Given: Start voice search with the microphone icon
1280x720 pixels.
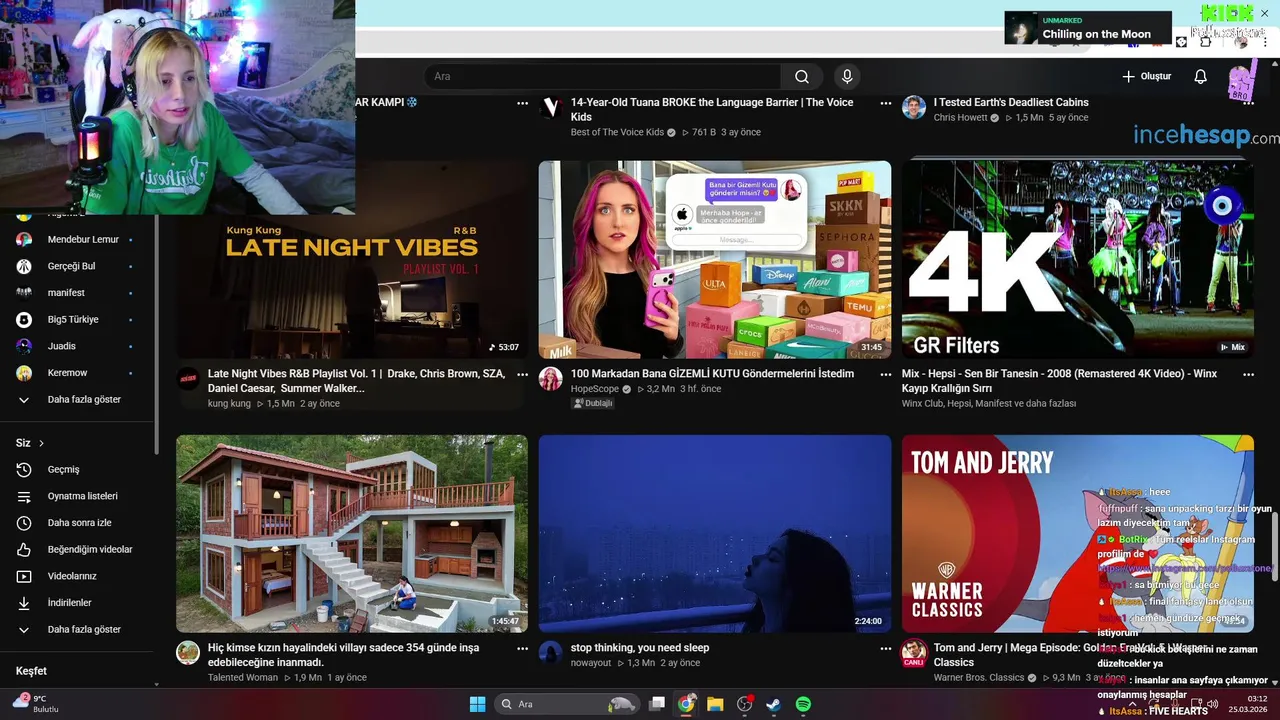Looking at the screenshot, I should (x=847, y=77).
